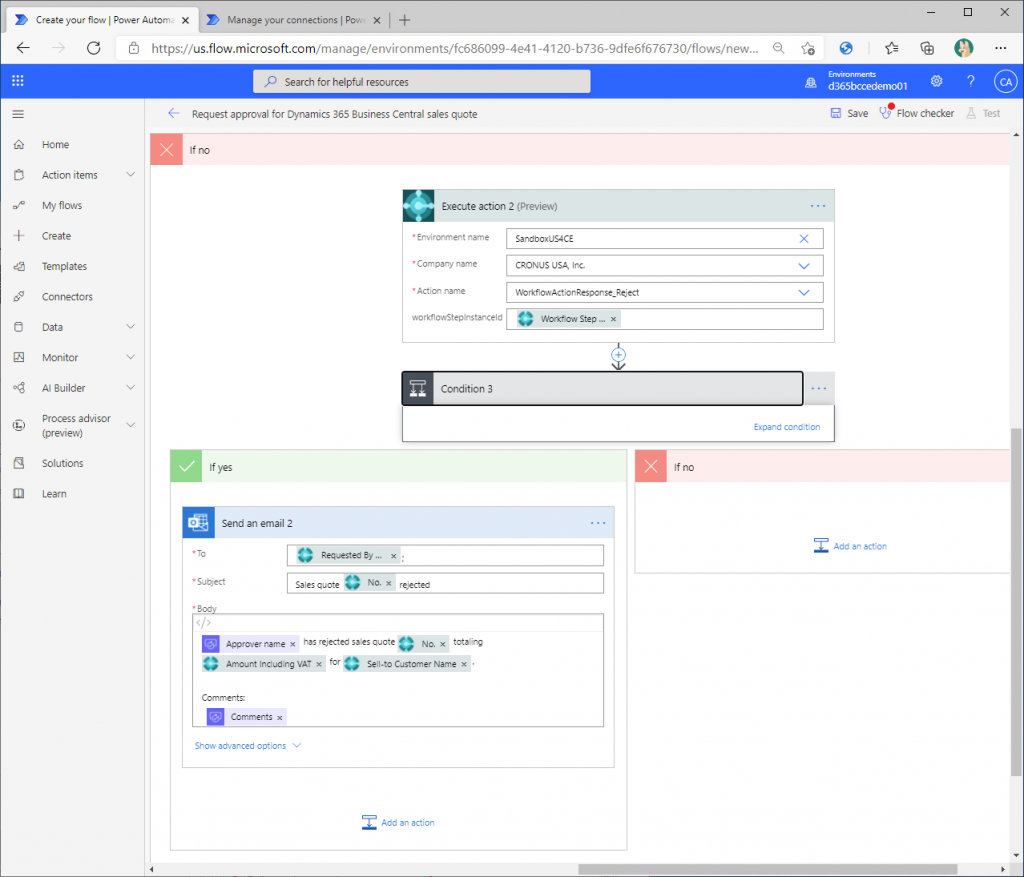The height and width of the screenshot is (877, 1024).
Task: Expand Action items in sidebar
Action: click(x=131, y=174)
